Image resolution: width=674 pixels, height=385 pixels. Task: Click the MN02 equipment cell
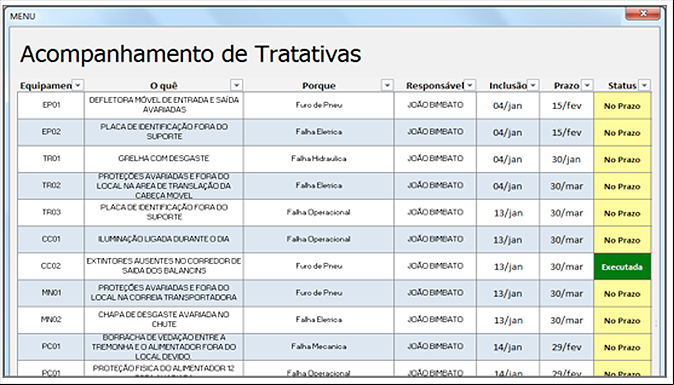[x=51, y=320]
